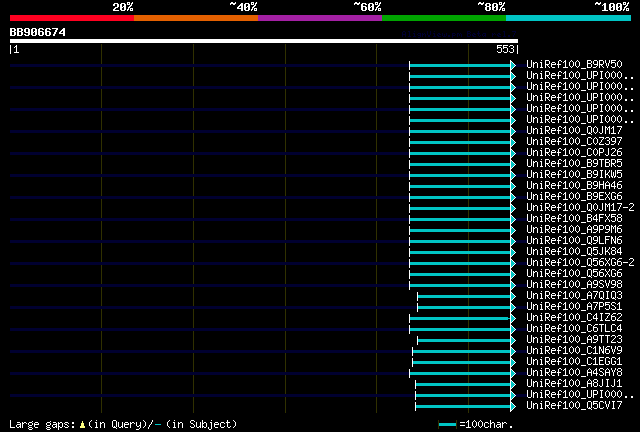Viewport: 640px width, 432px height.
Task: Select the UniRef100_A9TT23 hit label
Action: pos(574,339)
